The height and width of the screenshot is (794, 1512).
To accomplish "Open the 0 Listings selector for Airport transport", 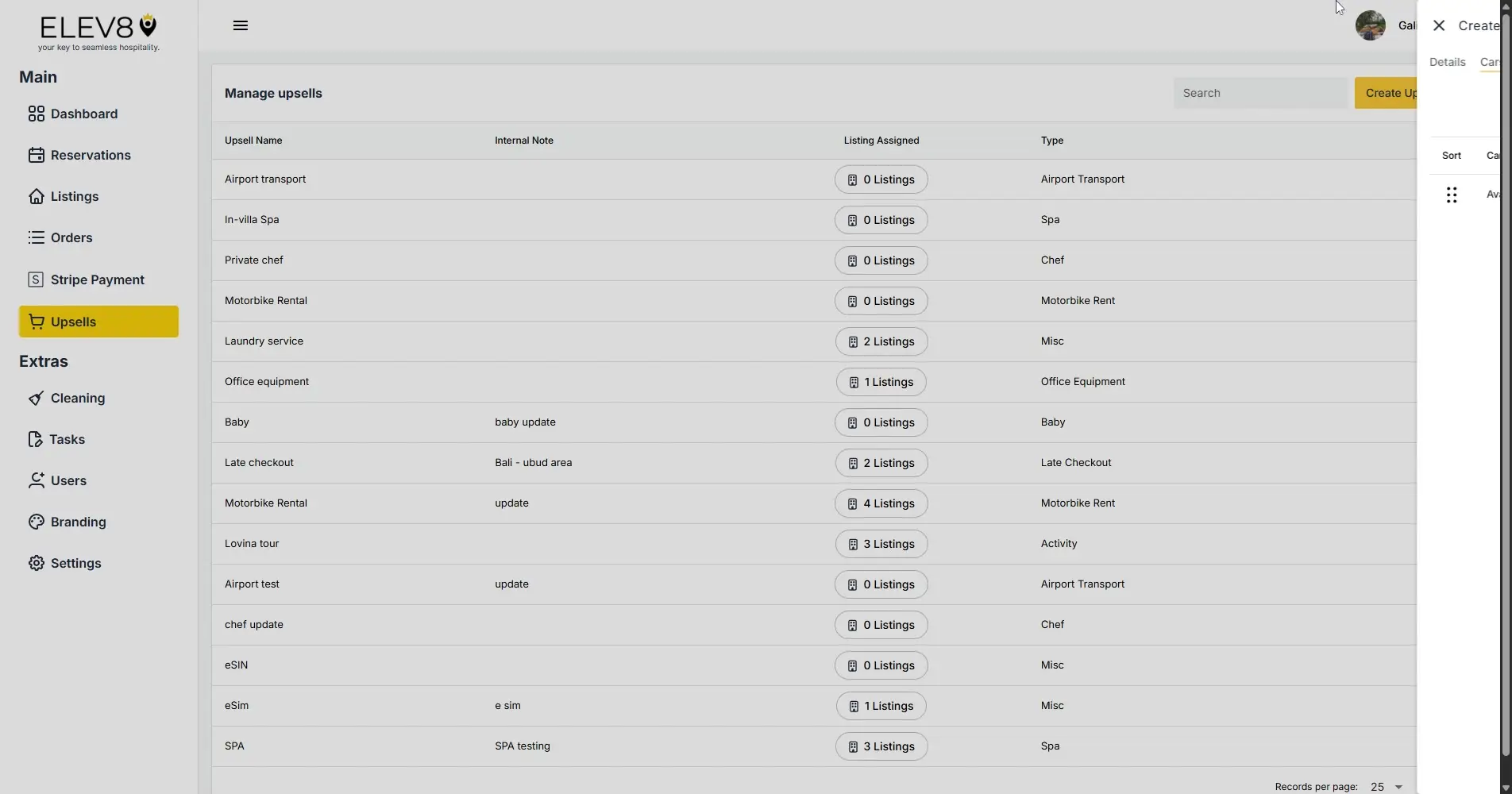I will (881, 179).
